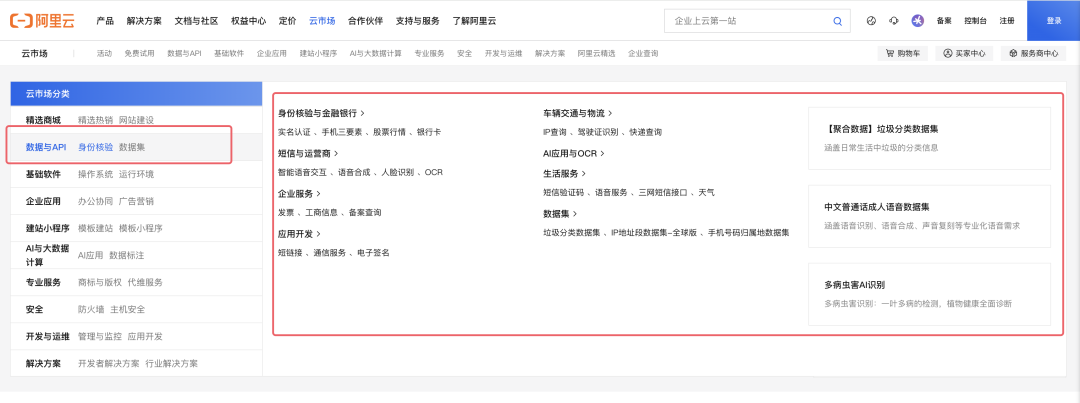Open 服务商中心 provider center
Viewport: 1080px width, 403px height.
click(1033, 53)
